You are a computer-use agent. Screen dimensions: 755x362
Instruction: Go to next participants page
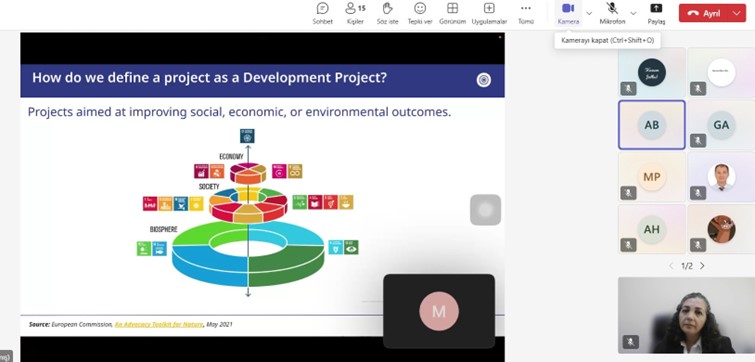[702, 266]
